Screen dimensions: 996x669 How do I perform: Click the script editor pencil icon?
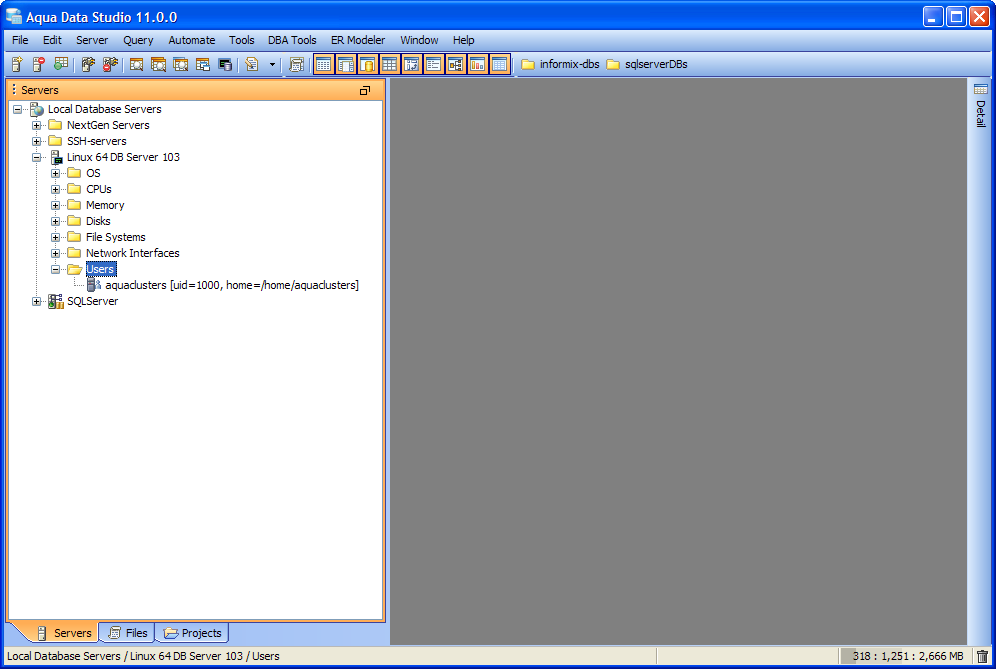[x=252, y=64]
